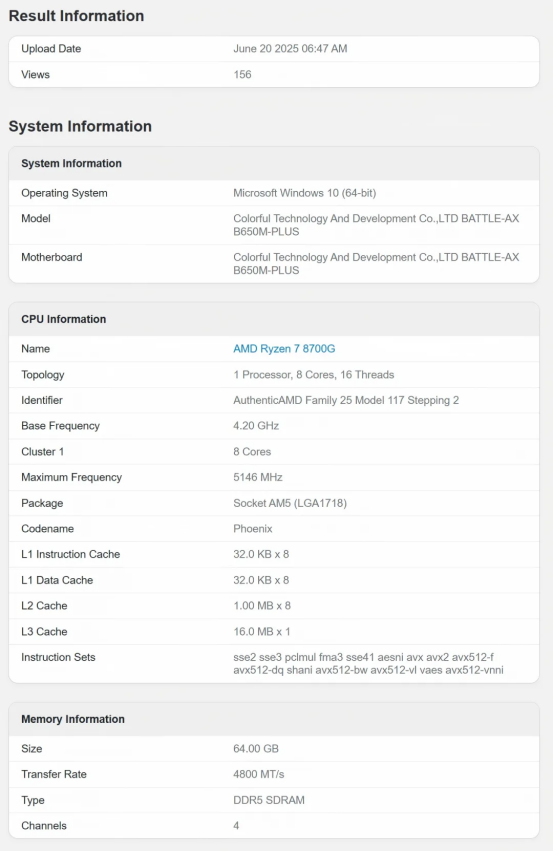Click the 4800 MT/s Transfer Rate value
Viewport: 553px width, 851px height.
click(x=259, y=774)
